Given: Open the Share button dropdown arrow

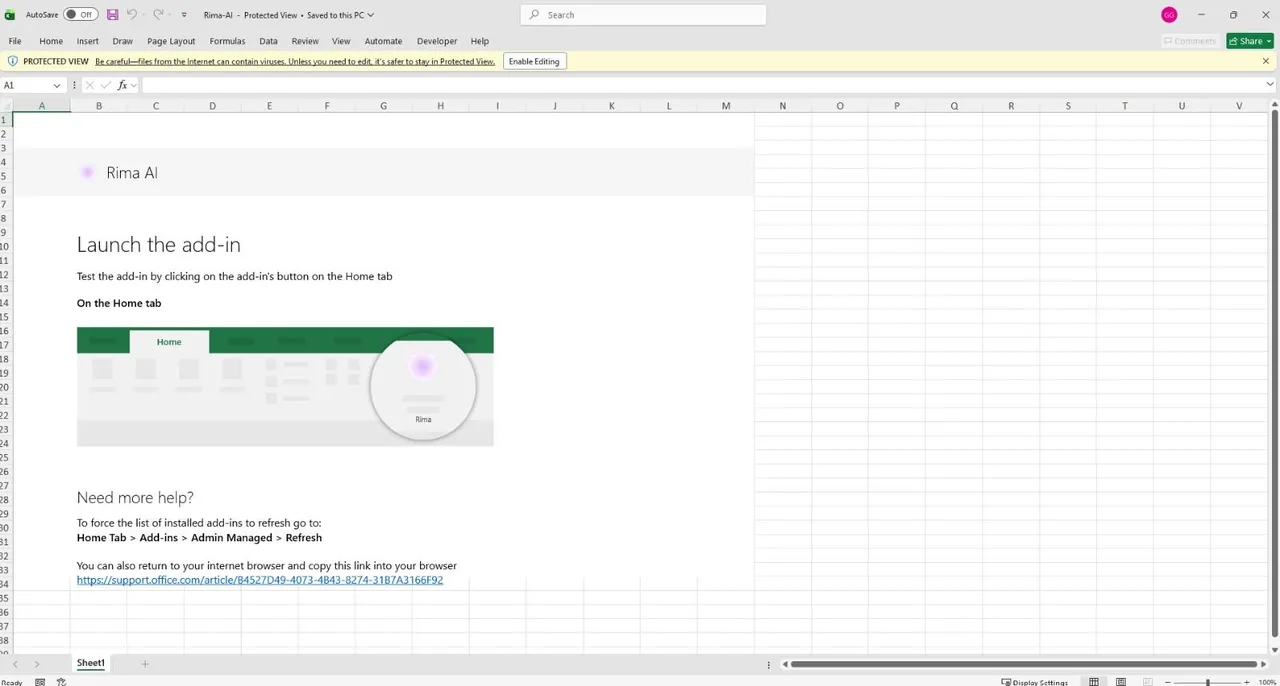Looking at the screenshot, I should click(x=1268, y=41).
